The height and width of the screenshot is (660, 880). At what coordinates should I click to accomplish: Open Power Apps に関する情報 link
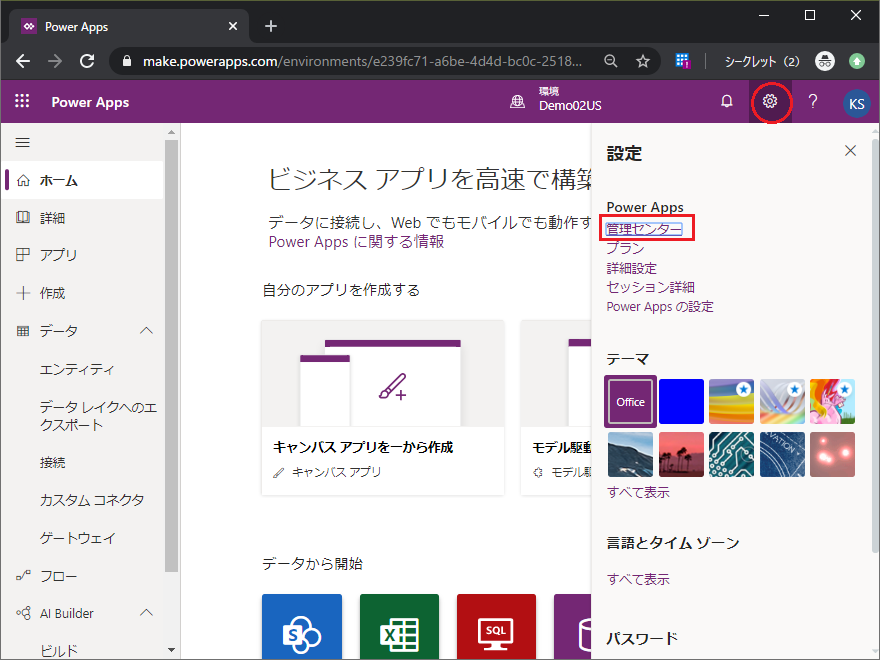point(356,242)
